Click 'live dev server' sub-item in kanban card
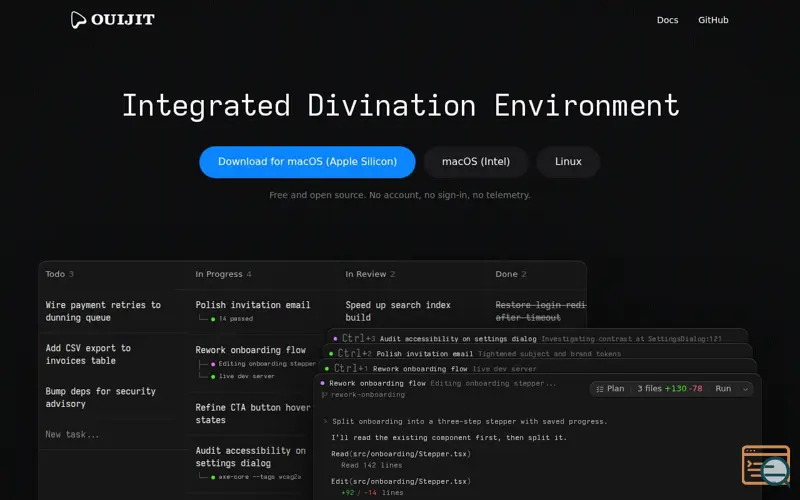Image resolution: width=800 pixels, height=500 pixels. (x=246, y=377)
